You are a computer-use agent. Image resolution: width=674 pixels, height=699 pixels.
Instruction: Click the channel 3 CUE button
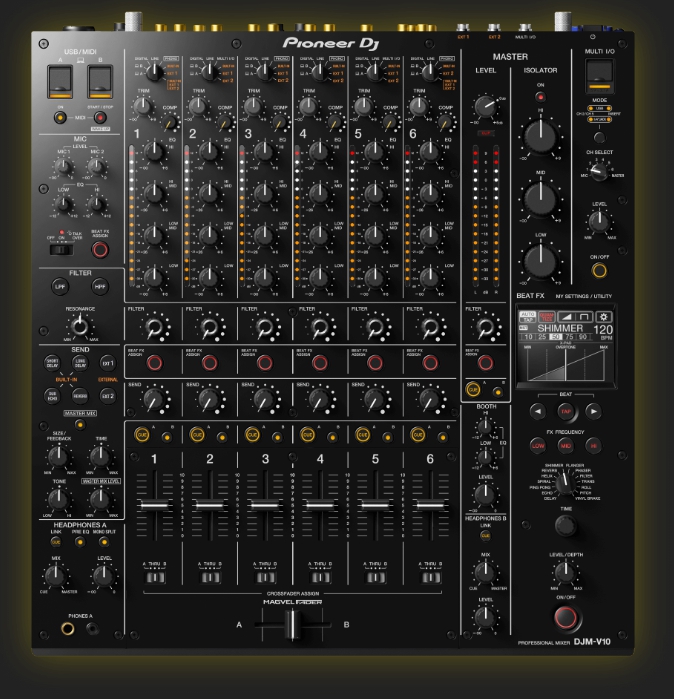[252, 435]
